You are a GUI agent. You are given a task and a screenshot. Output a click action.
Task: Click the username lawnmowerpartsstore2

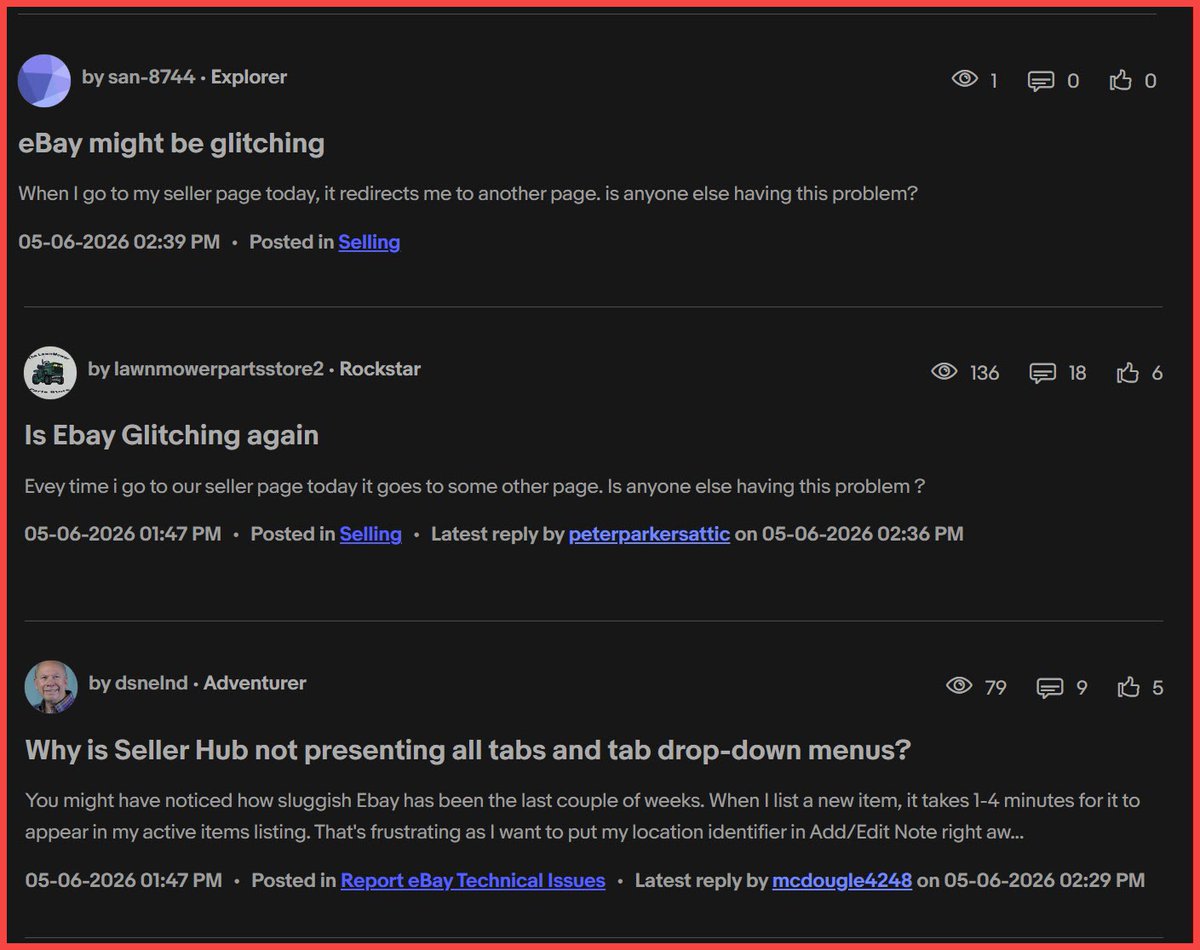pyautogui.click(x=218, y=369)
